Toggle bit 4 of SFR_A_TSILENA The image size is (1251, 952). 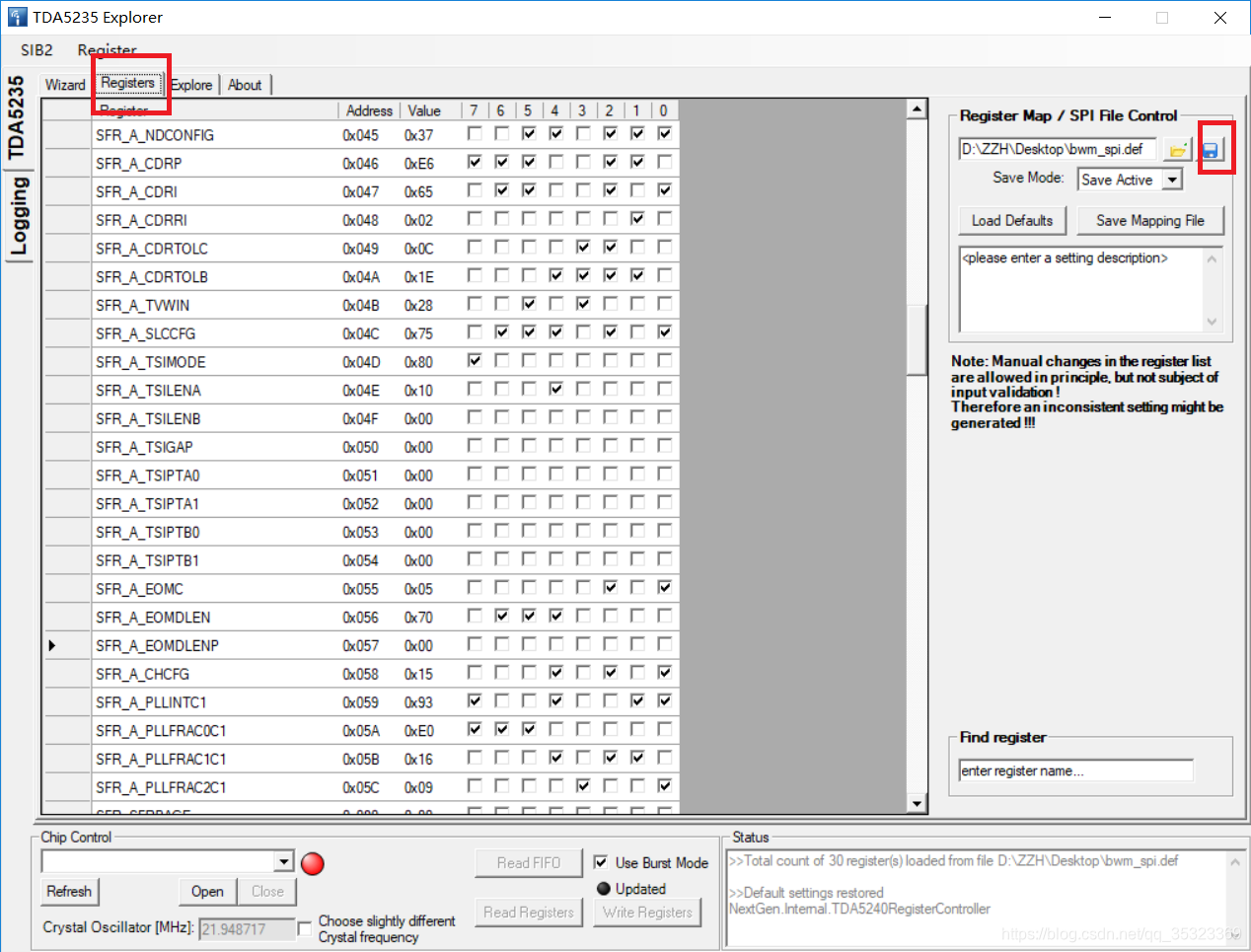(x=556, y=389)
